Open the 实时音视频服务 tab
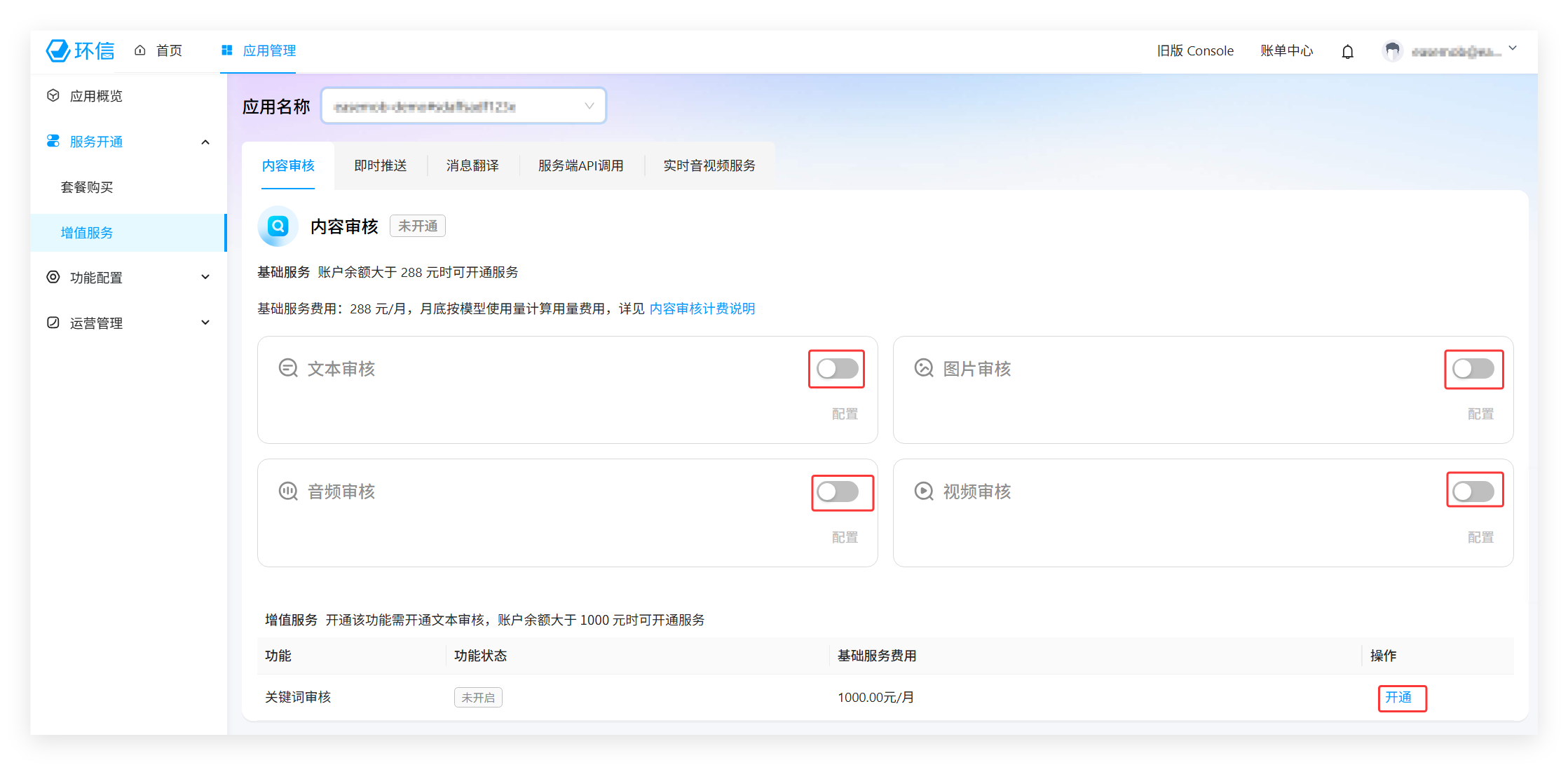Viewport: 1568px width, 765px height. pos(709,165)
